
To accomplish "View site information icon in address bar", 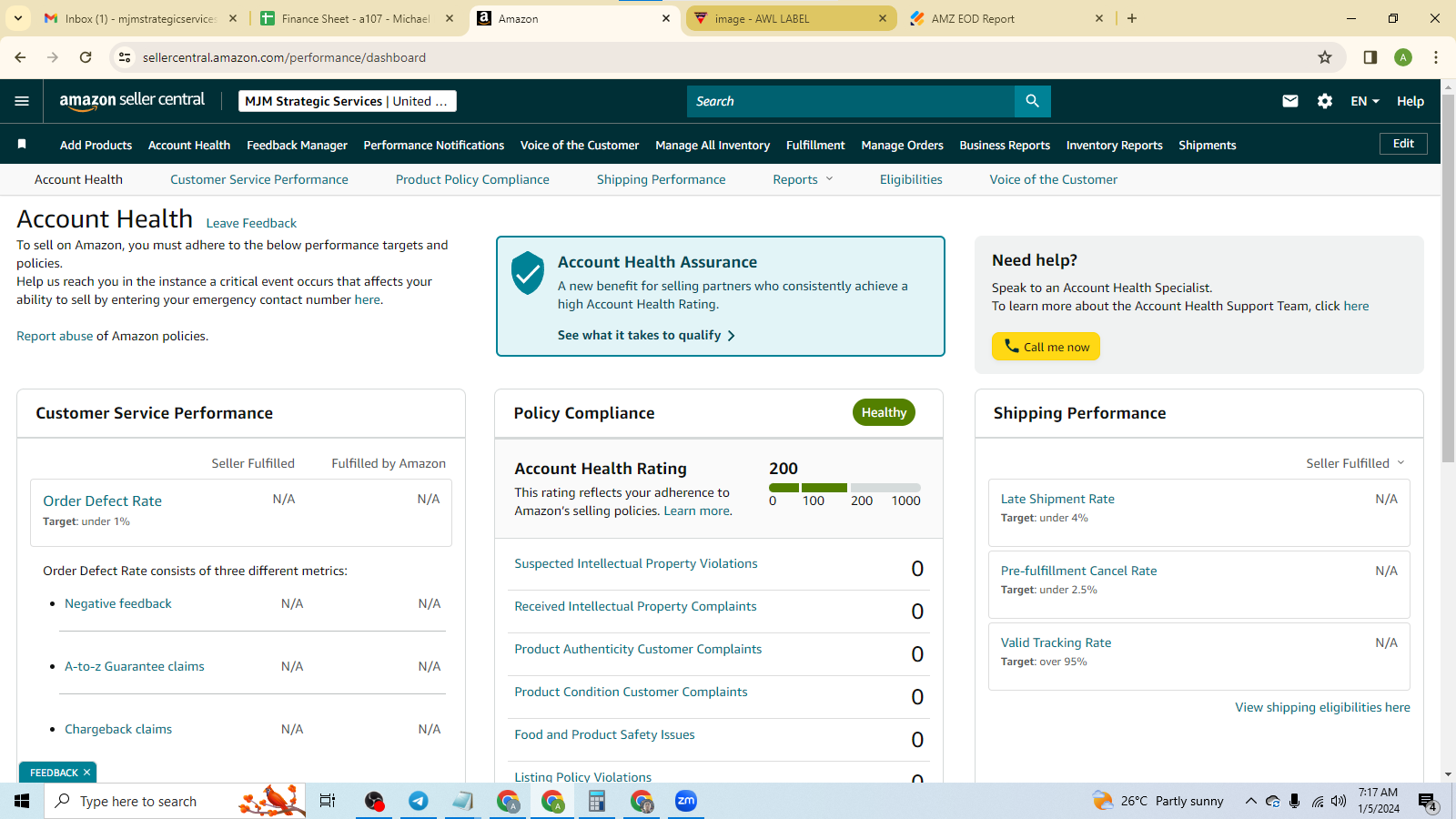I will [125, 57].
